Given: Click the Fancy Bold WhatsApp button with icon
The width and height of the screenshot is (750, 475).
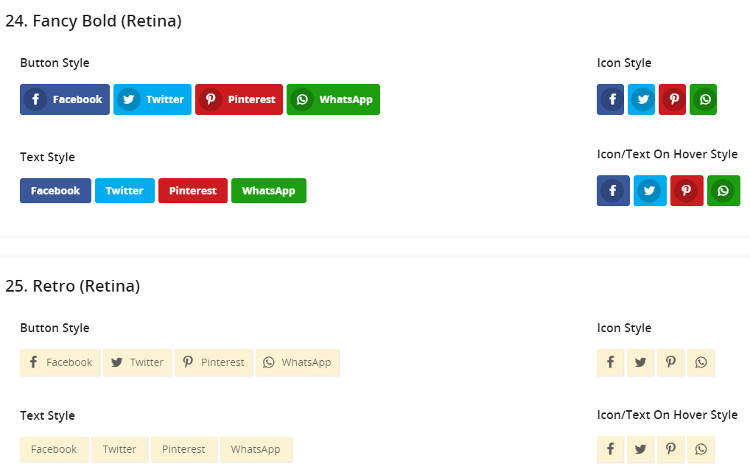Looking at the screenshot, I should [333, 99].
